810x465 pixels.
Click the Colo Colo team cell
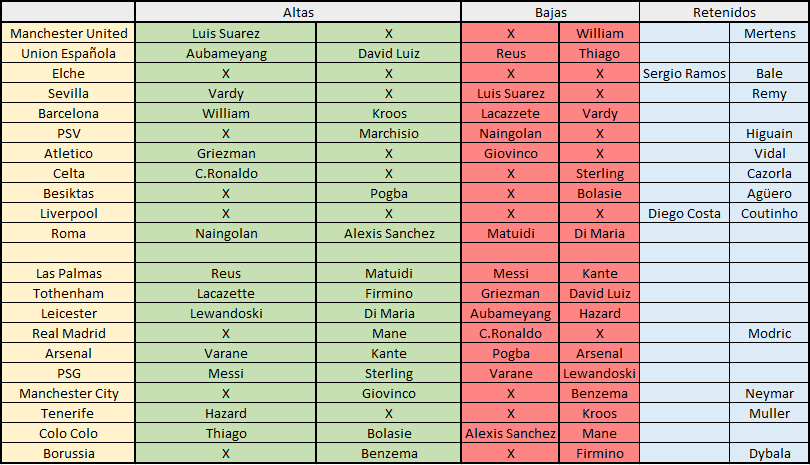(x=68, y=433)
